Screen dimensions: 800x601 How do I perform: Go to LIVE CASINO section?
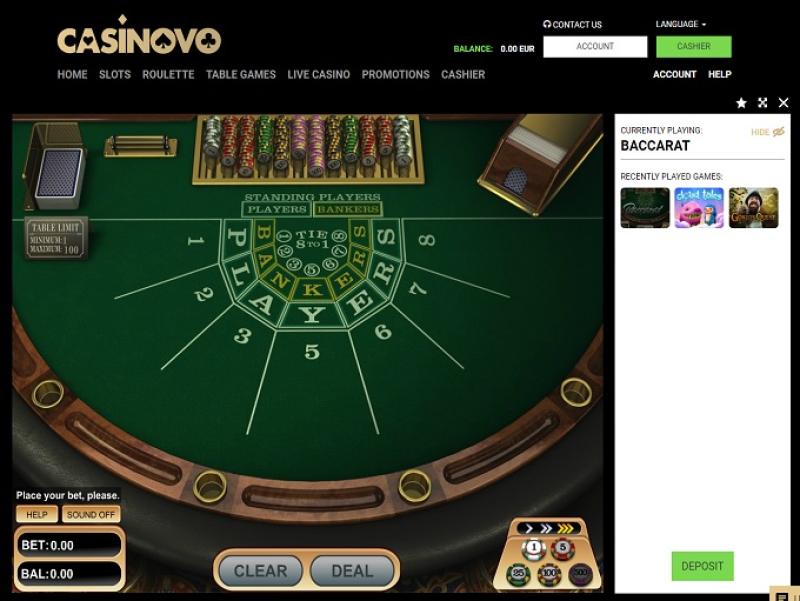[x=318, y=74]
